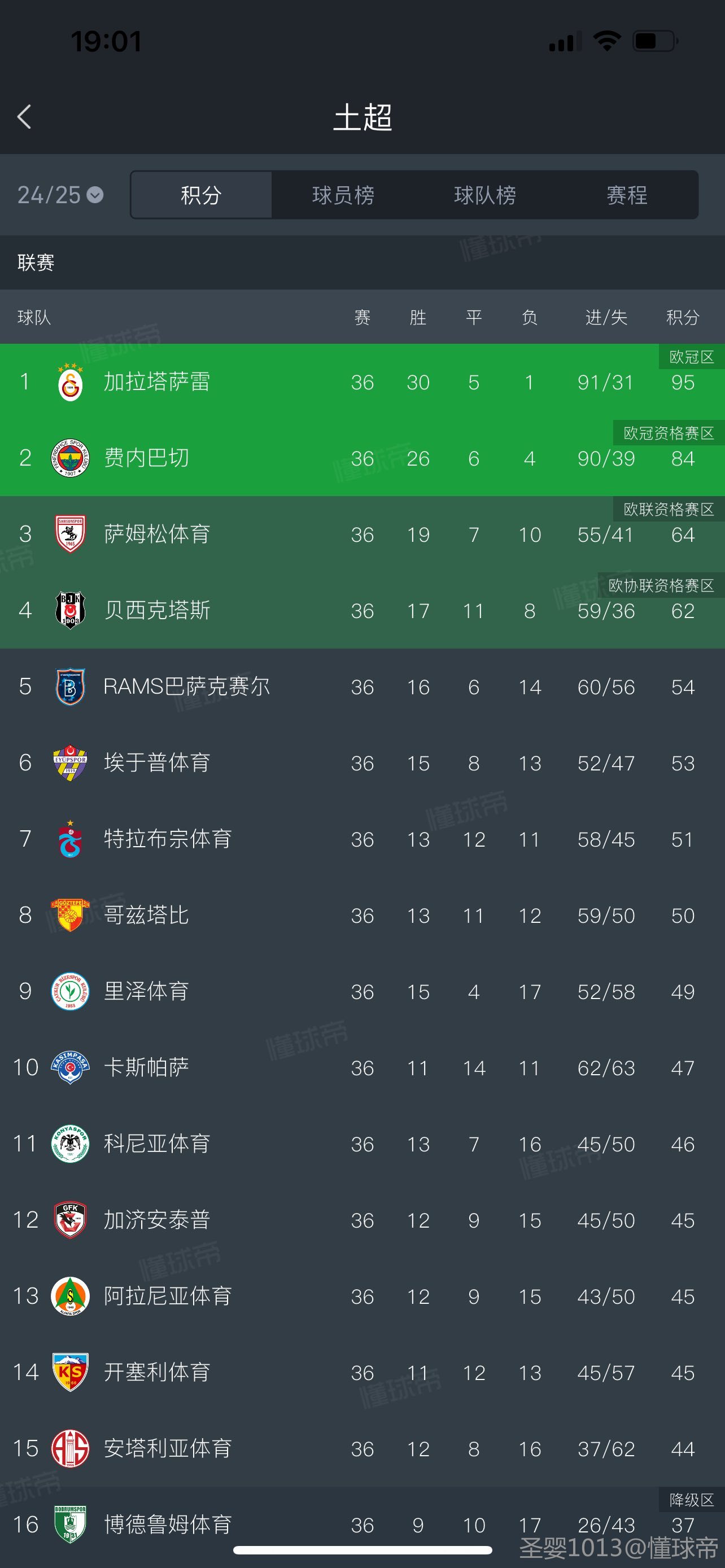The image size is (725, 1568).
Task: Tap the back arrow icon
Action: click(24, 117)
